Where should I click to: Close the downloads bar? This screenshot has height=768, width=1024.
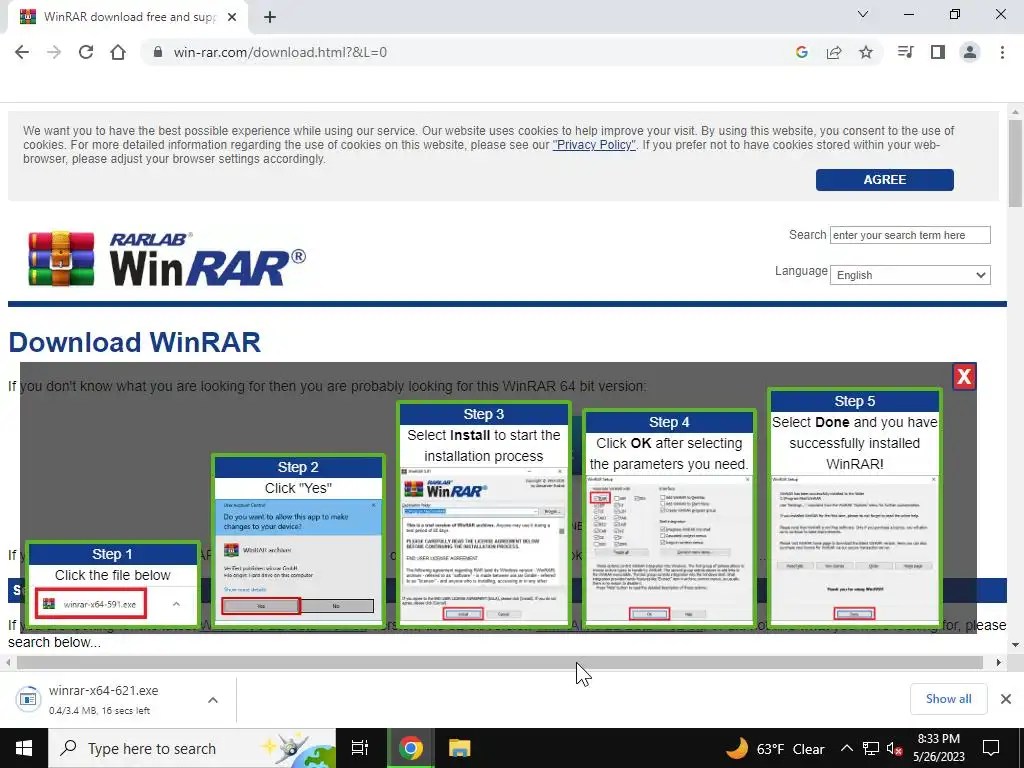[1006, 699]
